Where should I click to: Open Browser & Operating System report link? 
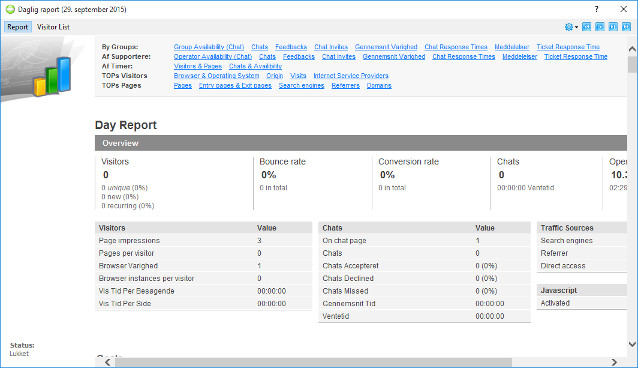(x=216, y=76)
